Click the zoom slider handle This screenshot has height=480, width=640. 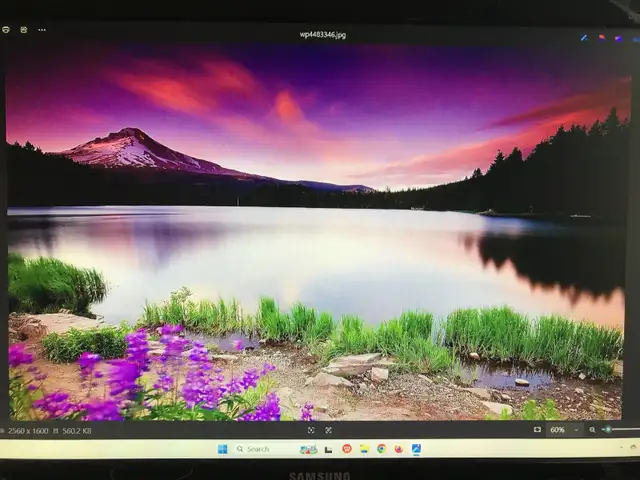point(608,429)
